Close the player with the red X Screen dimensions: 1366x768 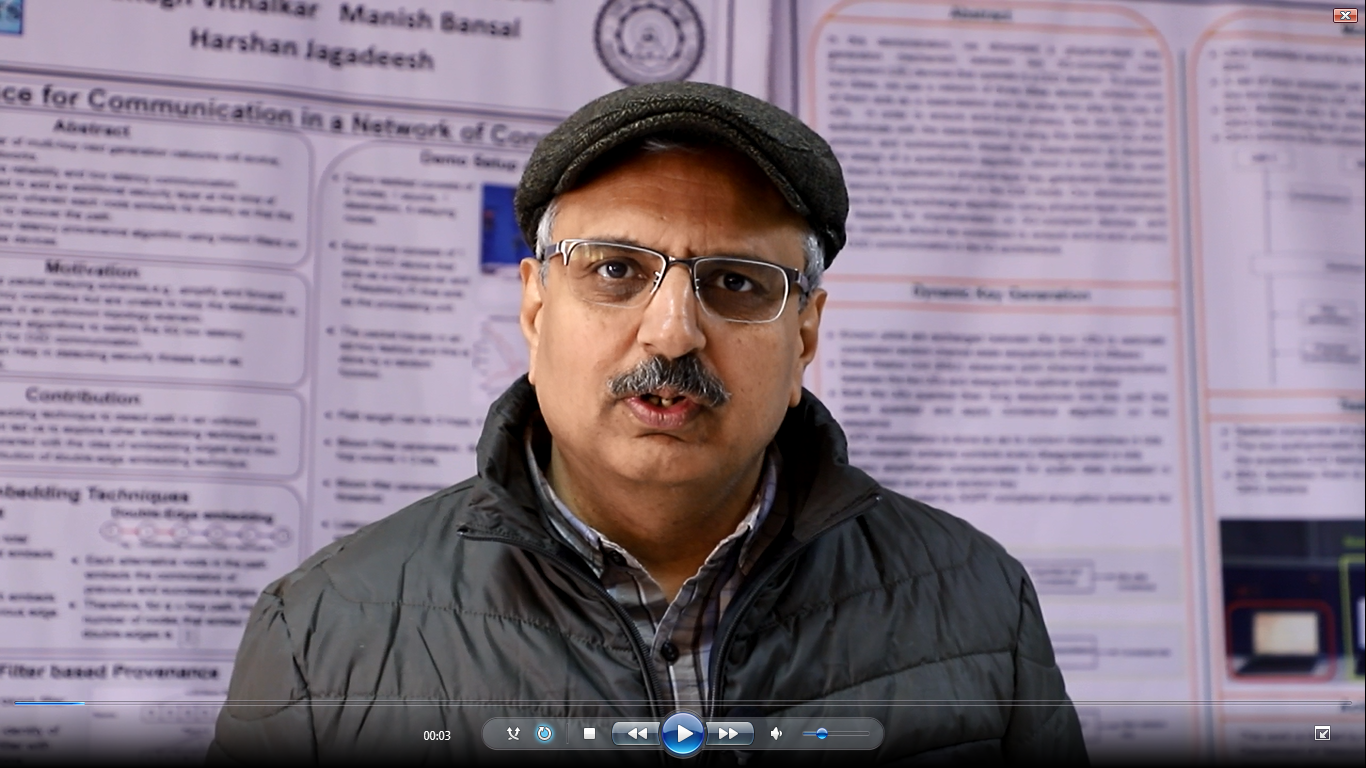[1345, 15]
